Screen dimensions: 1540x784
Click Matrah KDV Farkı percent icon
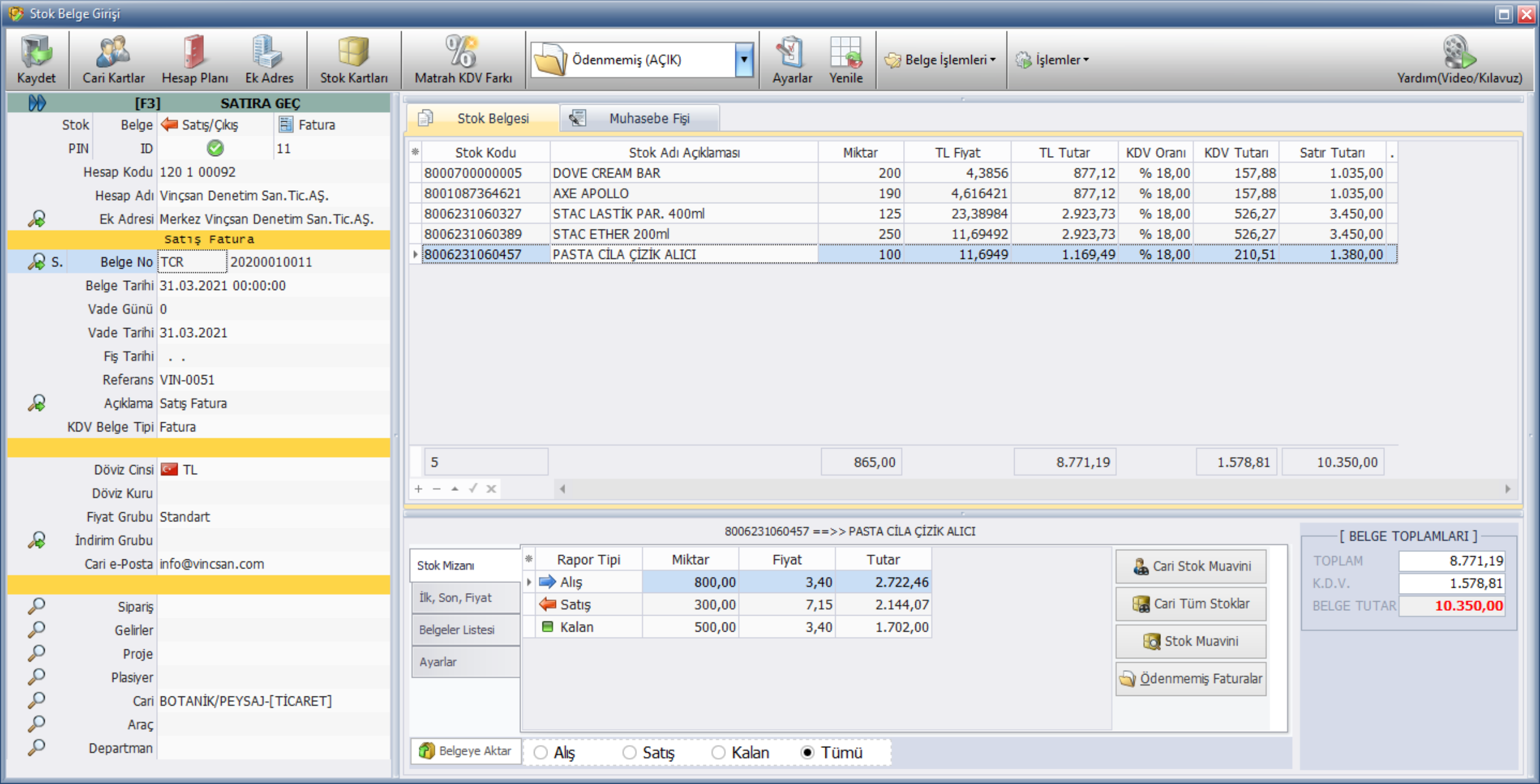coord(462,51)
